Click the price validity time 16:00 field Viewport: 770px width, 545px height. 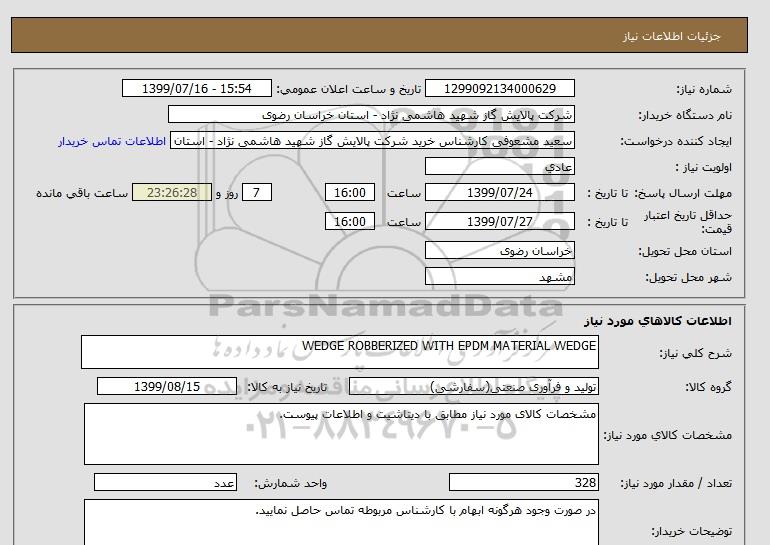352,222
